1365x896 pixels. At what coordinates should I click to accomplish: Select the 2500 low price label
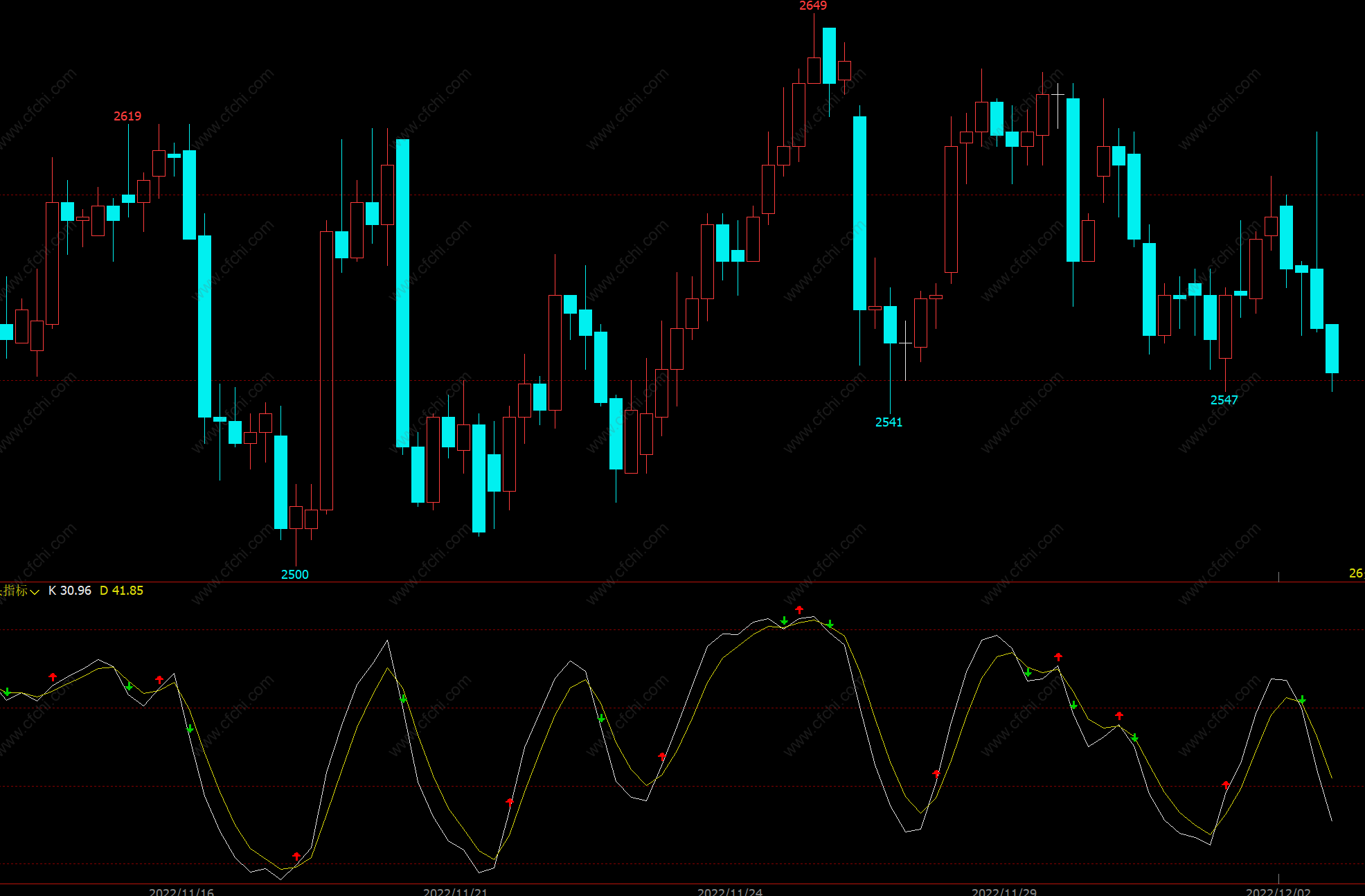295,575
